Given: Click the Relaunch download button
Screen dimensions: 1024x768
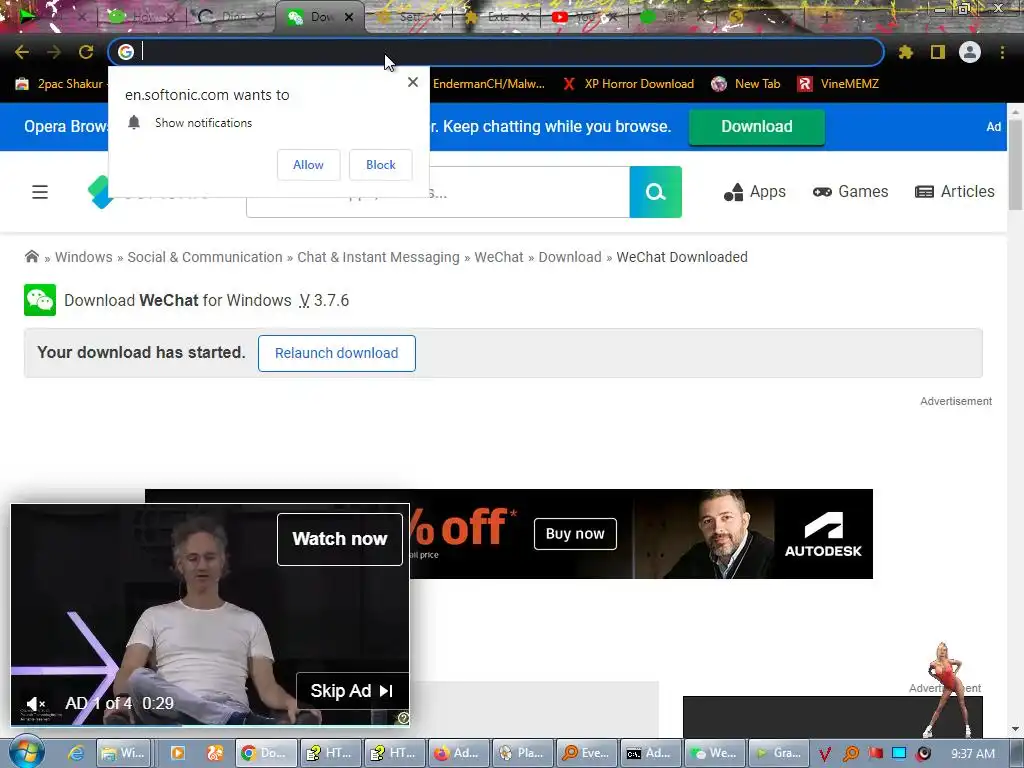Looking at the screenshot, I should pyautogui.click(x=336, y=353).
